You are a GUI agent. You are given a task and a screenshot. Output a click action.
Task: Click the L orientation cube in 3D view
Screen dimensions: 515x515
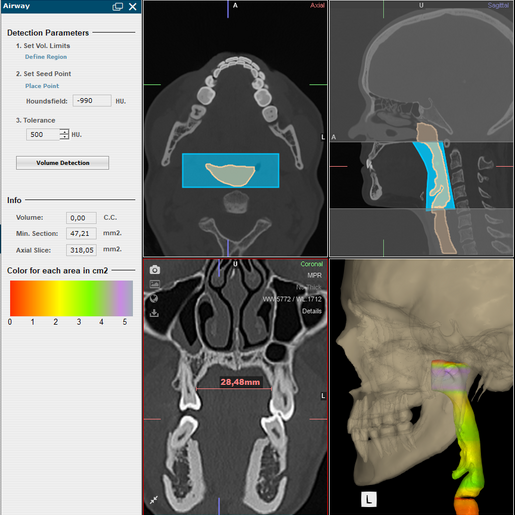pos(369,499)
